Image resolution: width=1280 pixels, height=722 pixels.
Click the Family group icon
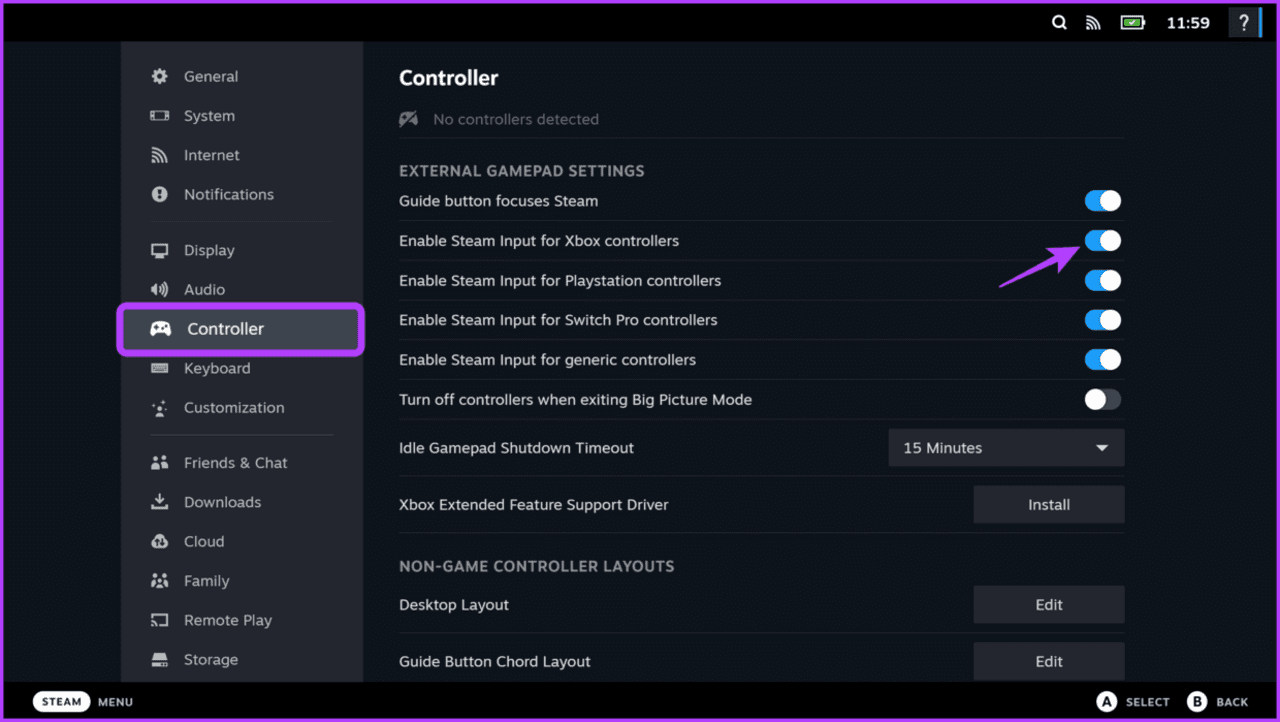159,581
